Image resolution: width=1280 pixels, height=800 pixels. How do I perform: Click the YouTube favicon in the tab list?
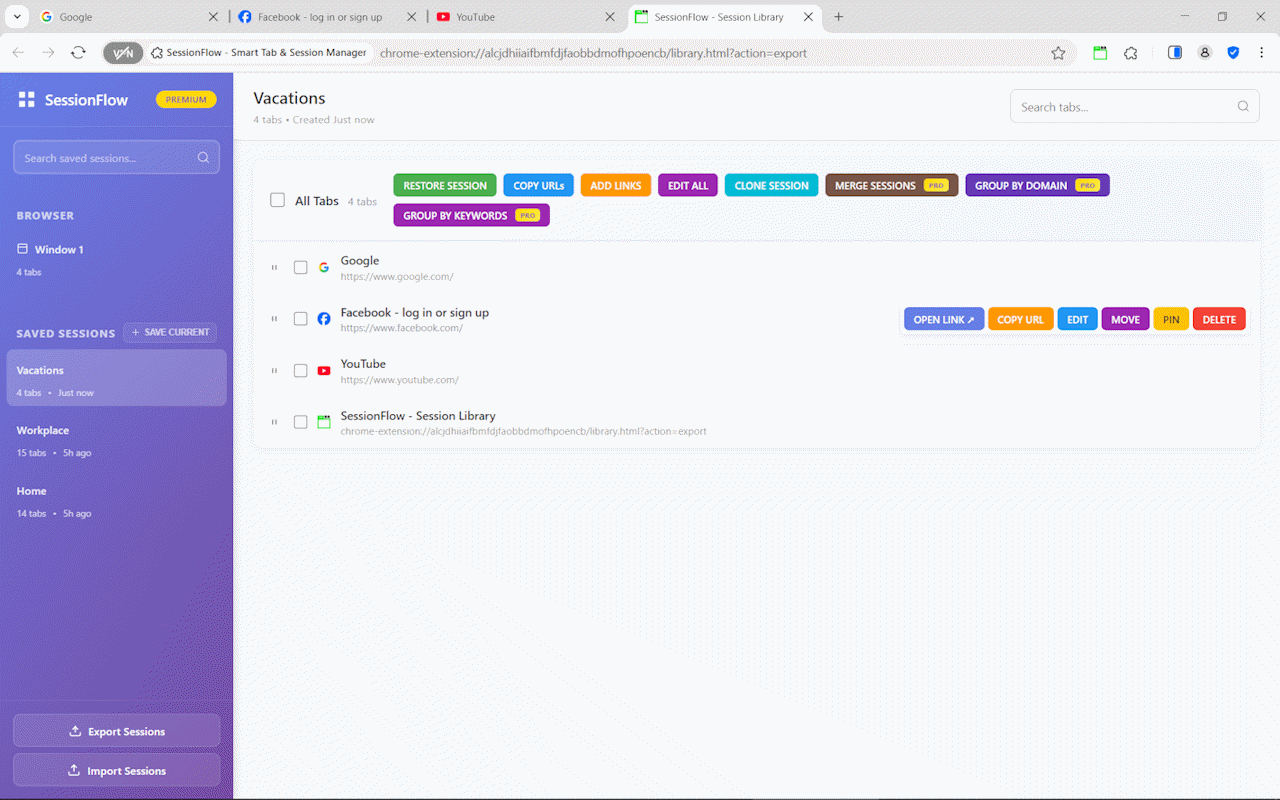(x=324, y=371)
